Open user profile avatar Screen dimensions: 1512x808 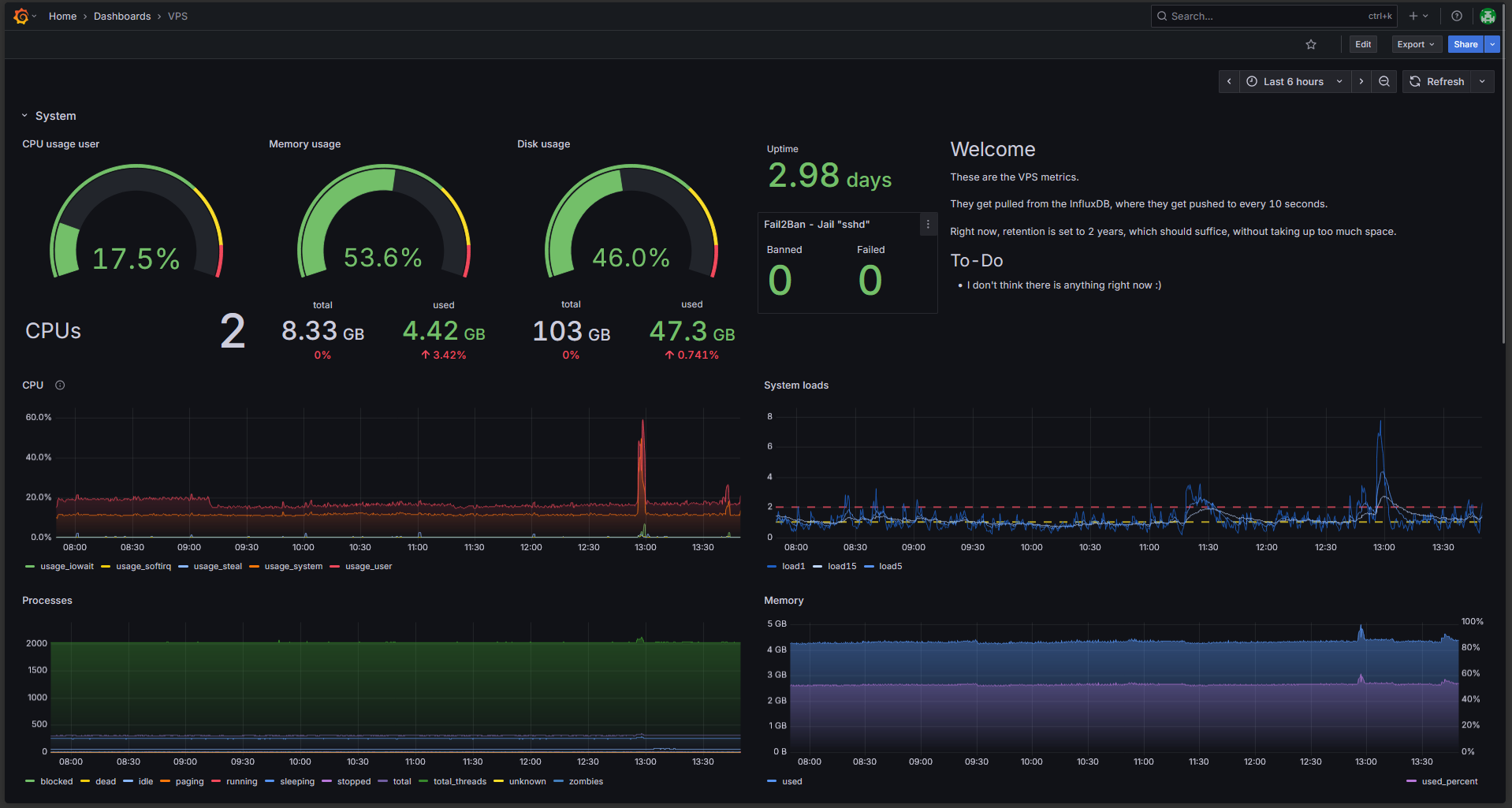coord(1488,16)
